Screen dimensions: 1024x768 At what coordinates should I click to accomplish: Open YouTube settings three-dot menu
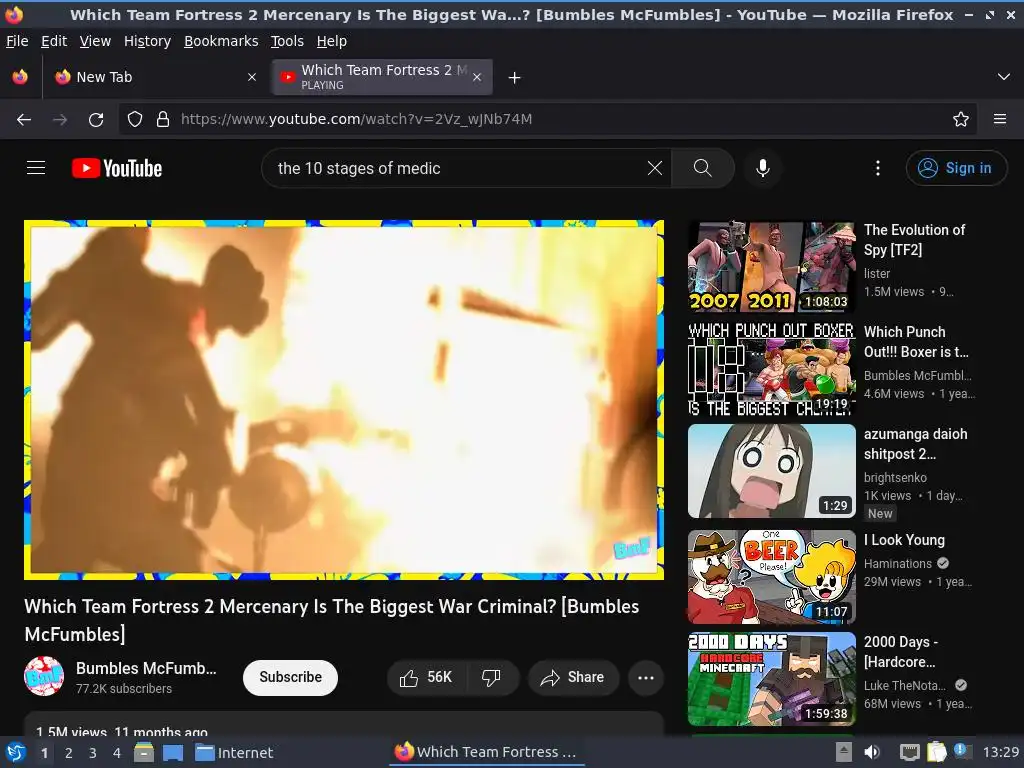pos(878,168)
